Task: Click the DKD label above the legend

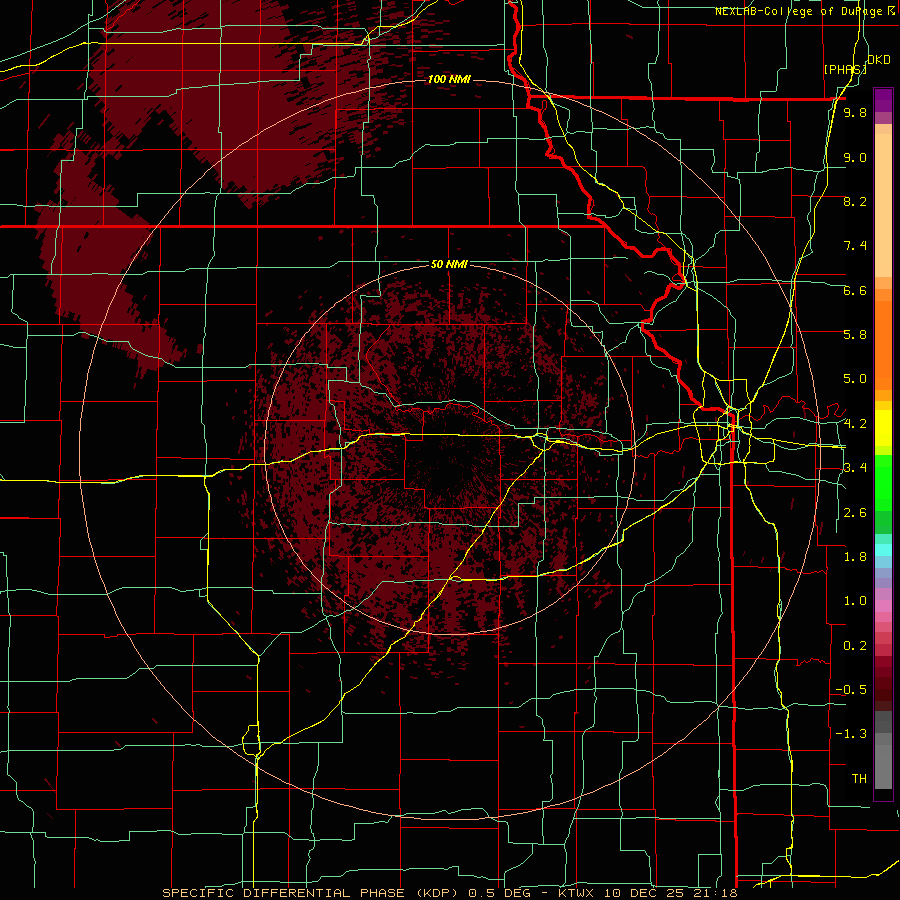Action: [879, 60]
